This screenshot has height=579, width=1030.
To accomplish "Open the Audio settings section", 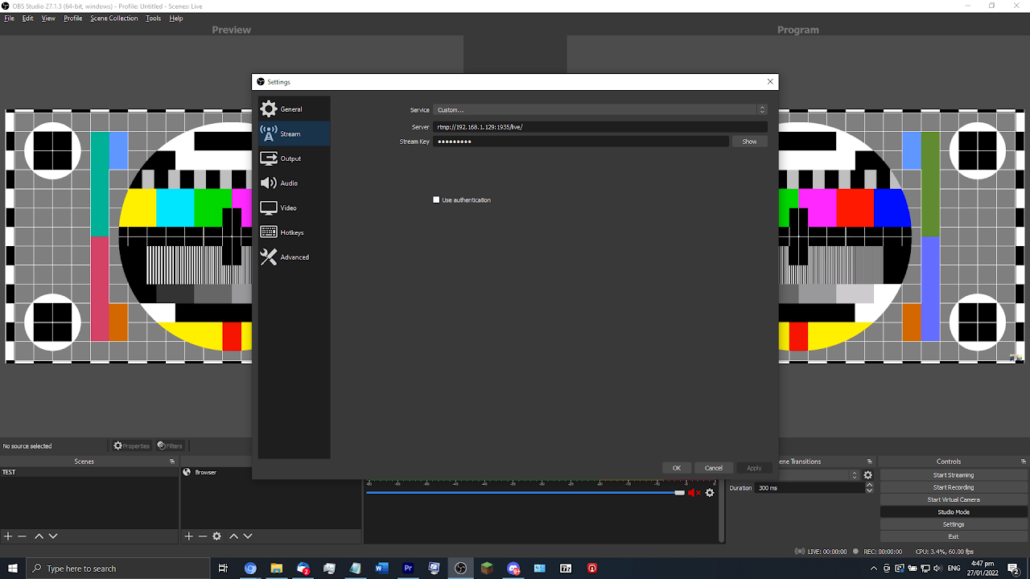I will click(x=288, y=183).
